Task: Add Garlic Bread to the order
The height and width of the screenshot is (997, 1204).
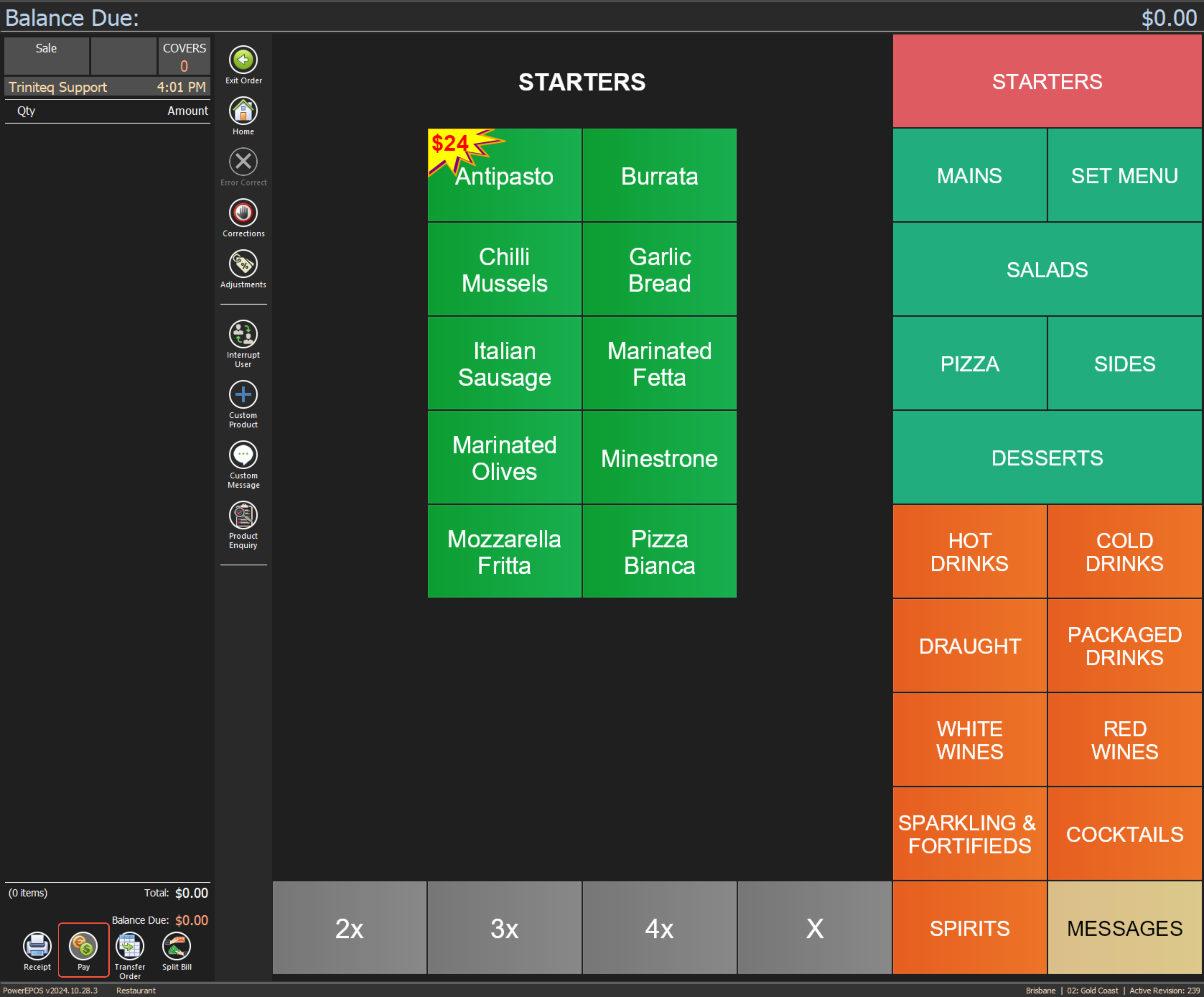Action: pyautogui.click(x=659, y=269)
